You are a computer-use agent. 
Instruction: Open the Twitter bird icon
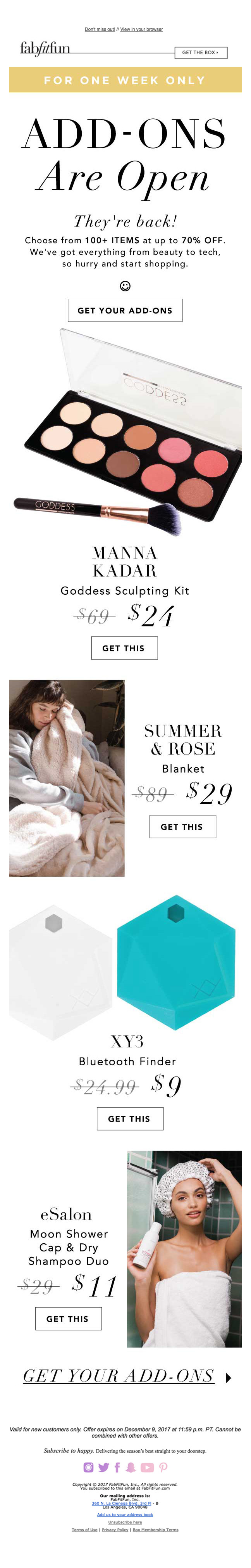pos(103,1467)
